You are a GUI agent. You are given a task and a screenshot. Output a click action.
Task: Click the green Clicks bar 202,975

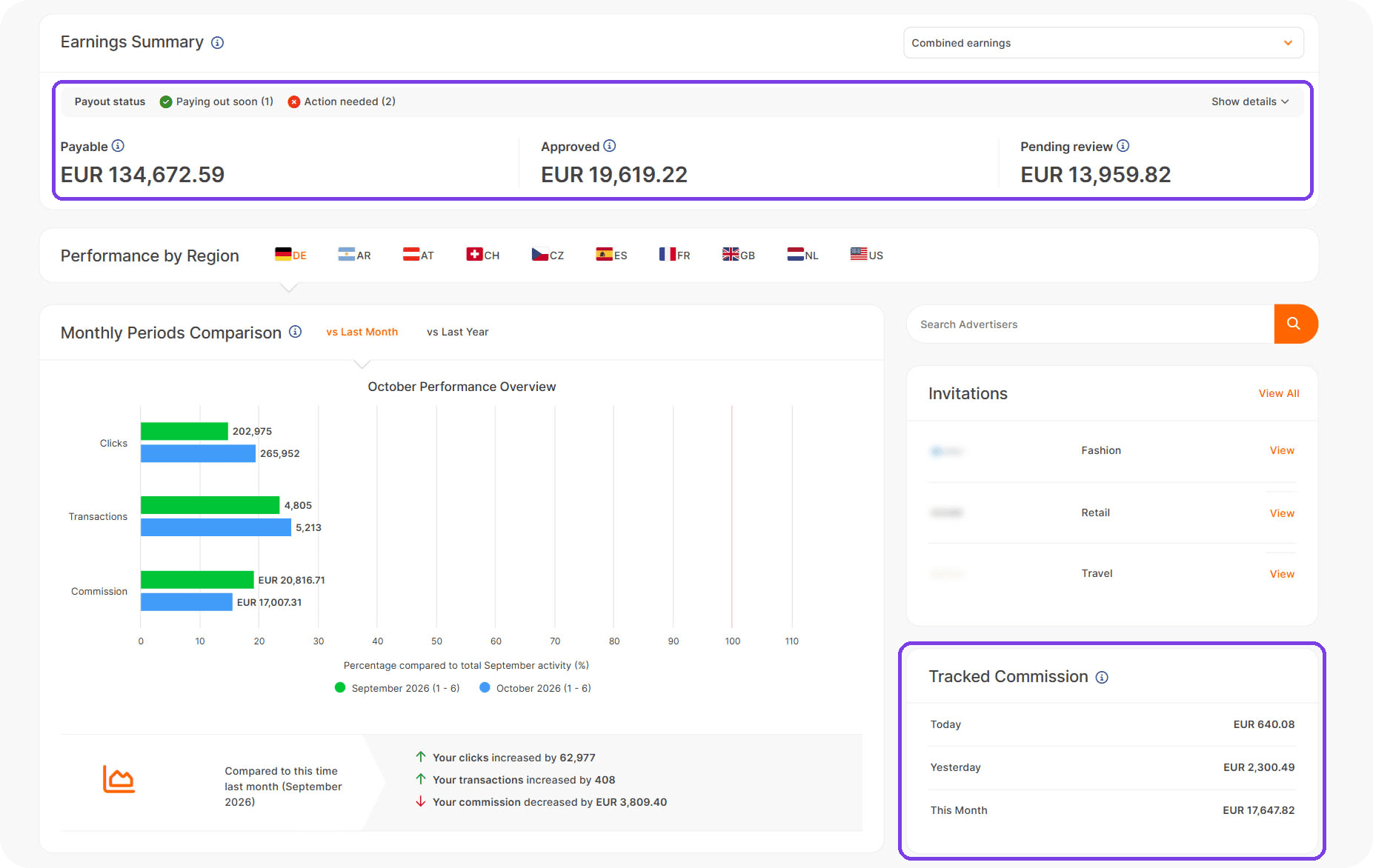(184, 431)
